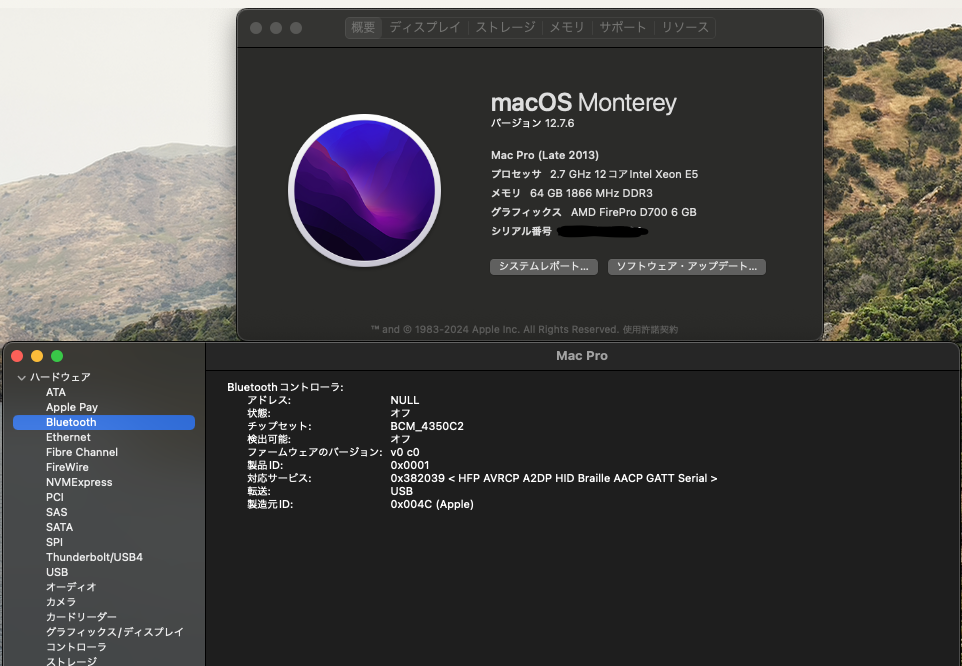Viewport: 962px width, 666px height.
Task: Go to the サポート tab
Action: click(x=623, y=28)
